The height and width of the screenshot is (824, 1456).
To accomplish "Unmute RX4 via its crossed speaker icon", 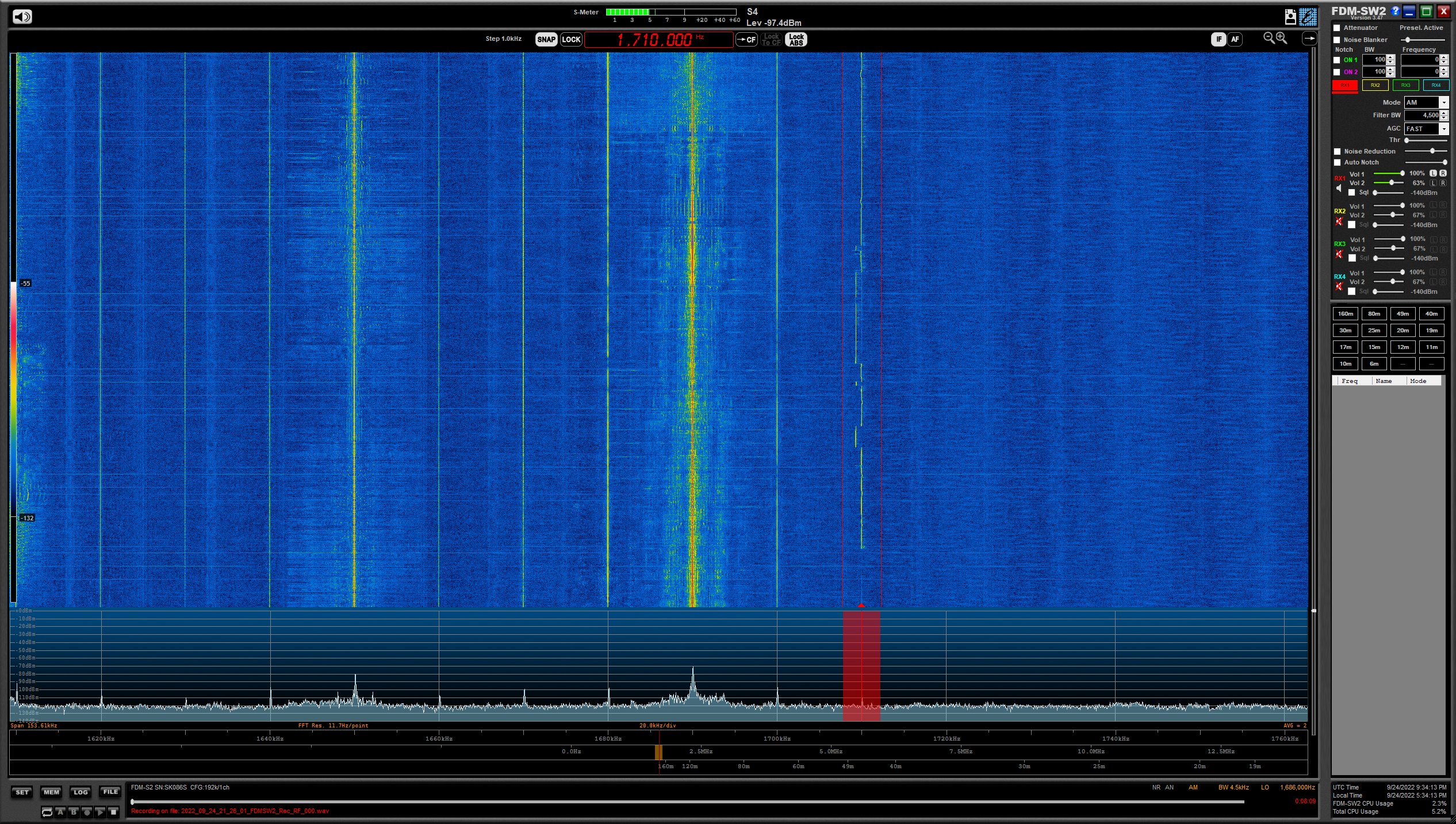I will 1339,286.
